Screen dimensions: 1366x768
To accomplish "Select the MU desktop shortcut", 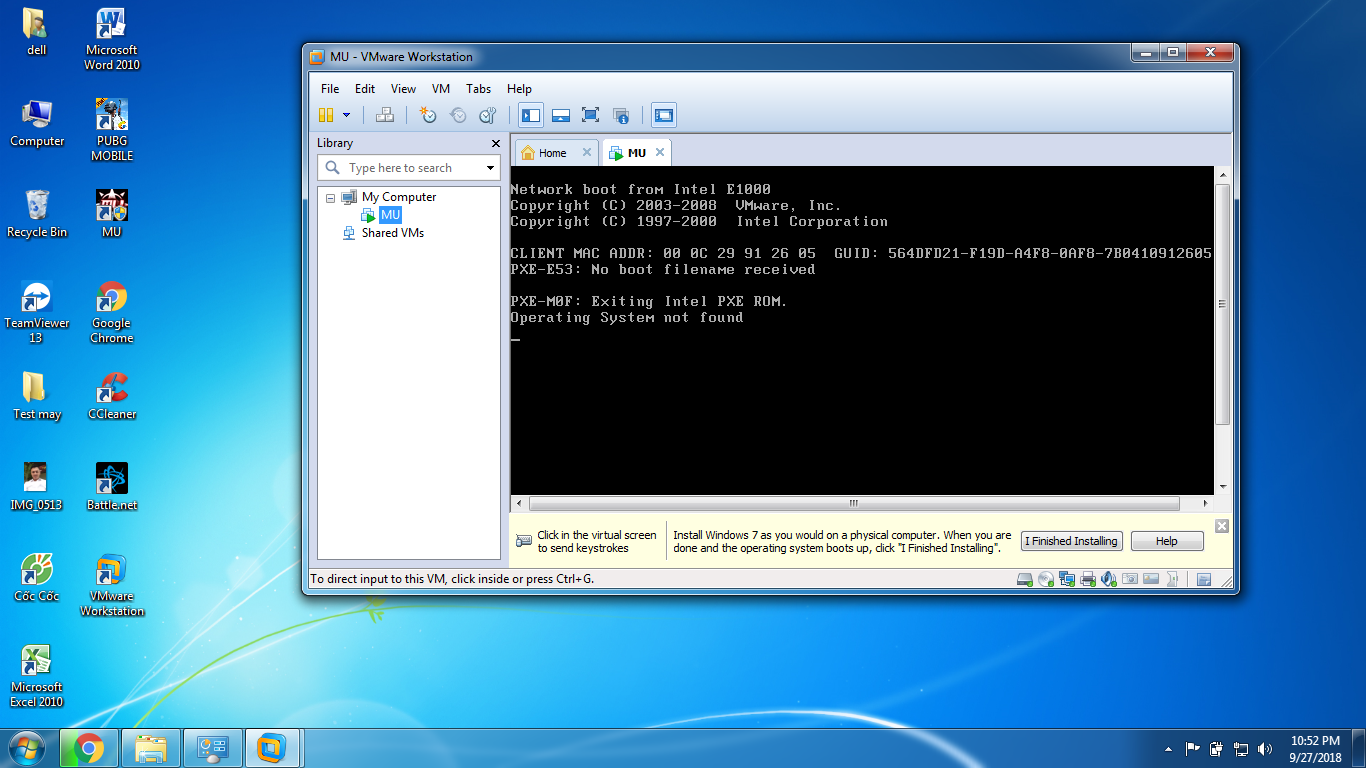I will pyautogui.click(x=112, y=214).
